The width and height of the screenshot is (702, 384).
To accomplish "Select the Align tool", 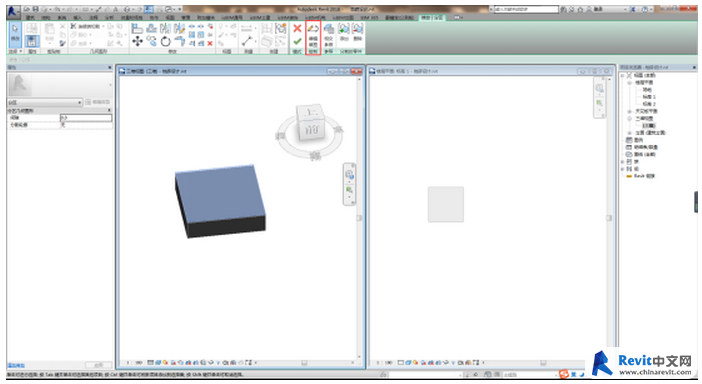I will coord(137,29).
